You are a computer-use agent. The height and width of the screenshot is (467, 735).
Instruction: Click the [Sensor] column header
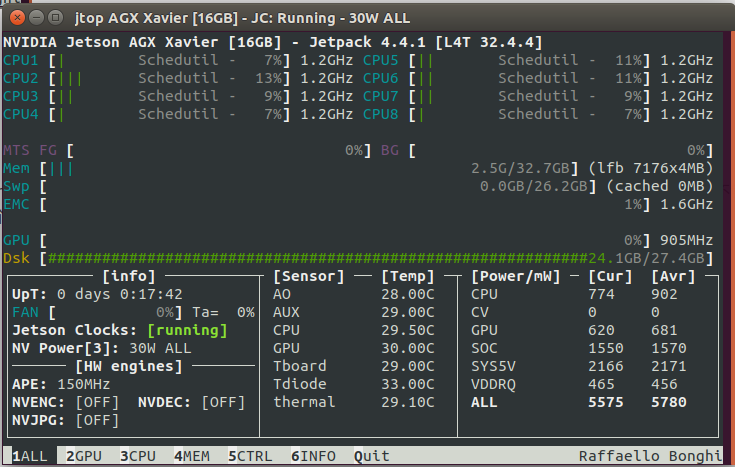(x=309, y=276)
